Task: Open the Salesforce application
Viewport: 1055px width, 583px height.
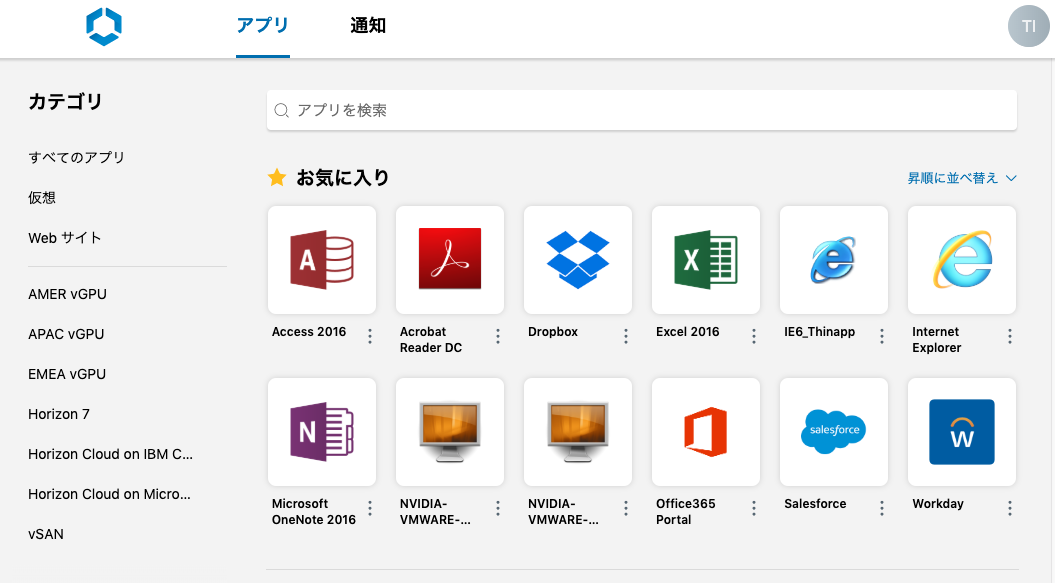Action: tap(833, 430)
